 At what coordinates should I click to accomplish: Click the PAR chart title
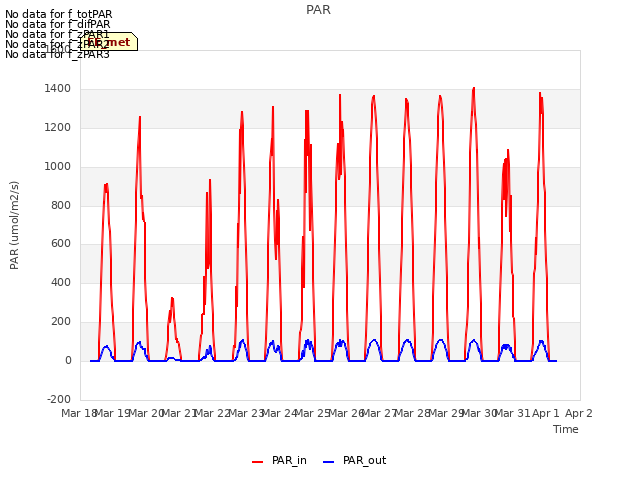pos(318,10)
